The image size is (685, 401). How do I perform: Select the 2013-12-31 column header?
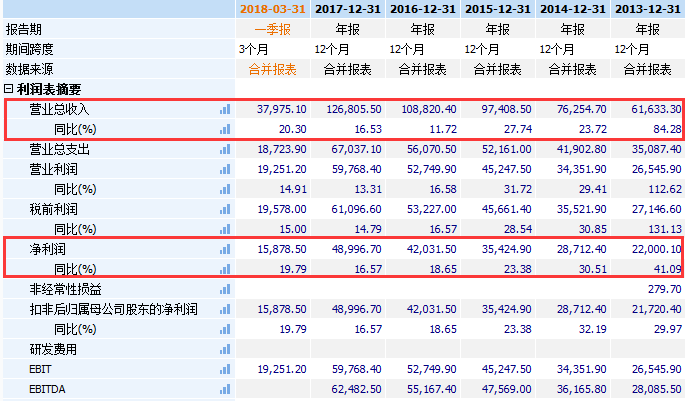pyautogui.click(x=648, y=9)
